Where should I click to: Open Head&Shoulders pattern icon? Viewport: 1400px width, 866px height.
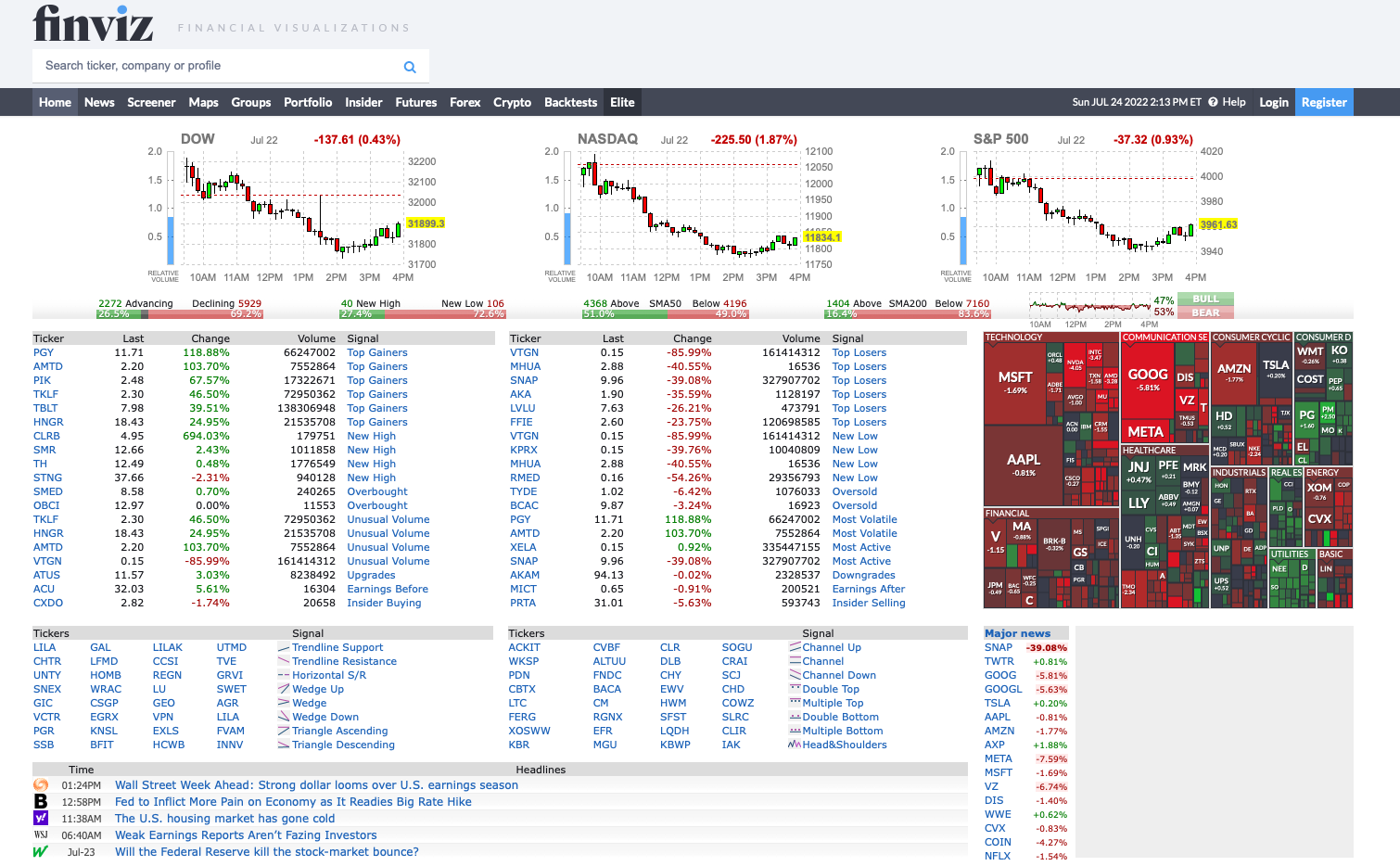(795, 745)
